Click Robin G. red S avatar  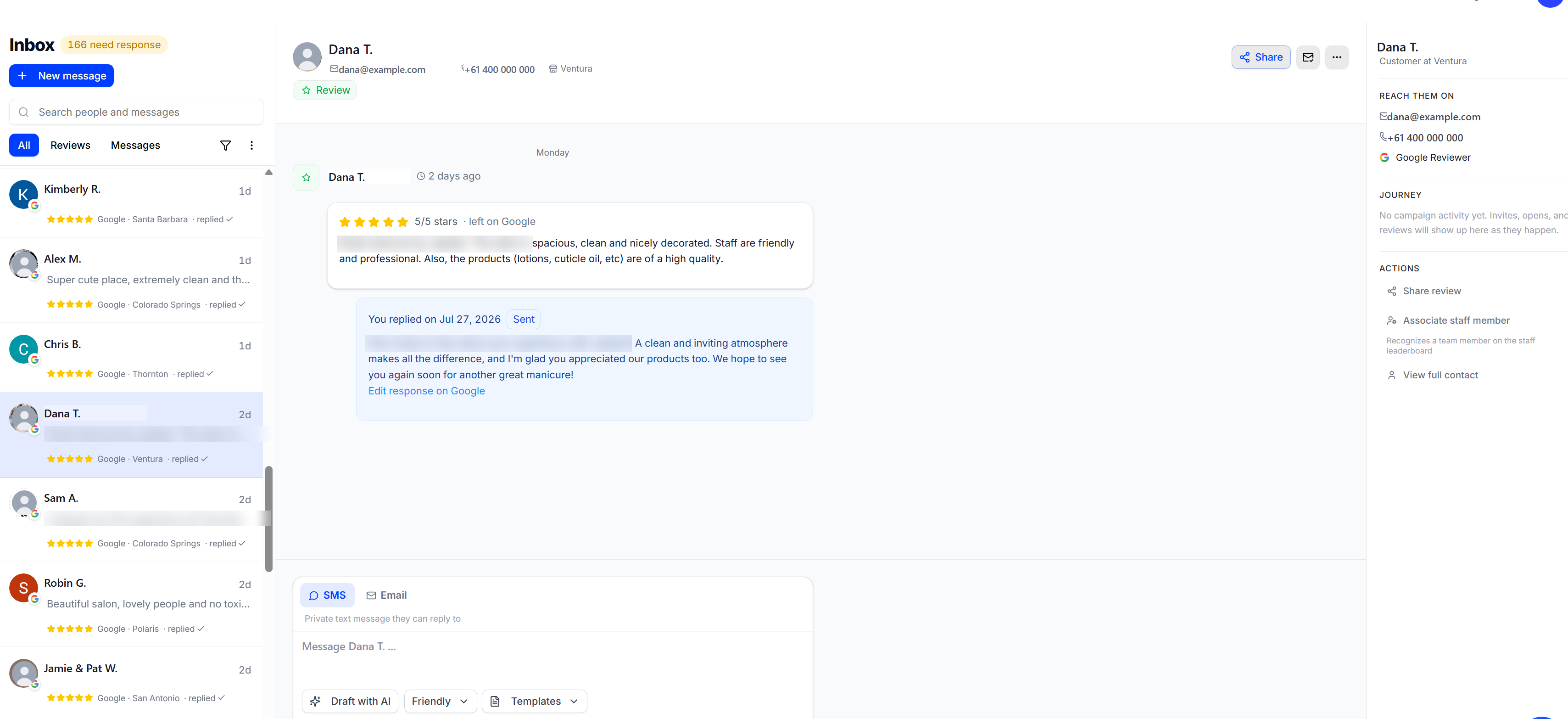tap(24, 588)
